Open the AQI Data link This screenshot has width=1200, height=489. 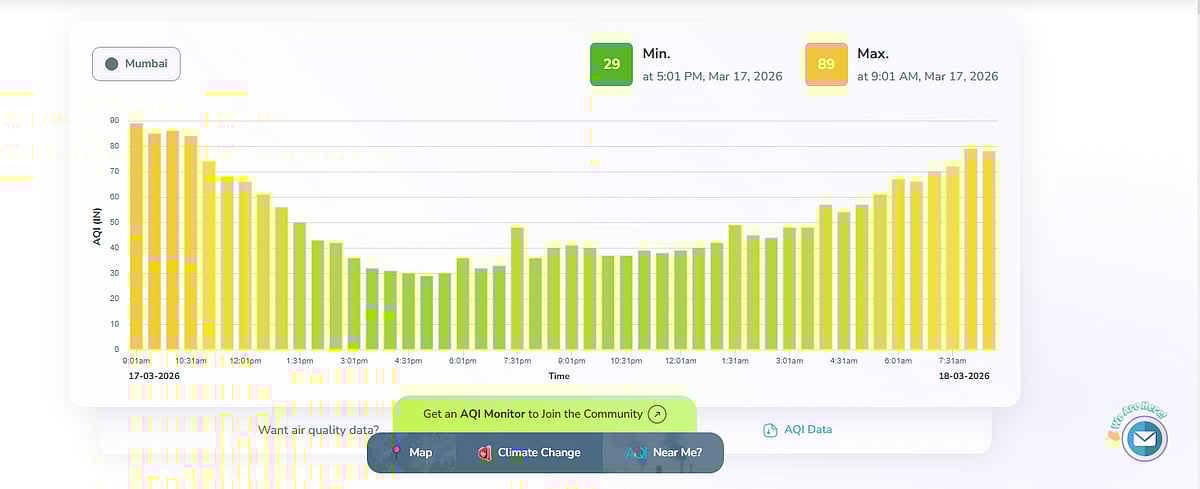click(807, 430)
